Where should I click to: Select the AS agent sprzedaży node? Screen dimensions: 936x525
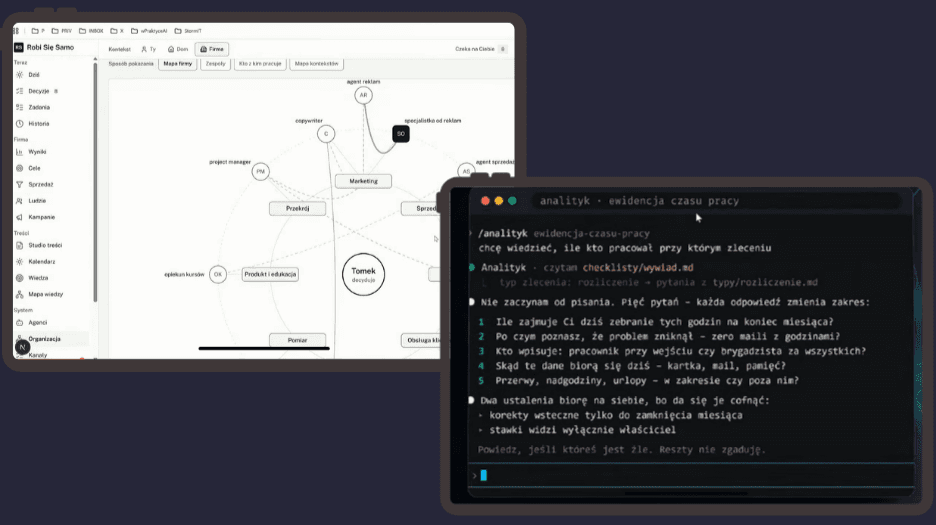[466, 171]
